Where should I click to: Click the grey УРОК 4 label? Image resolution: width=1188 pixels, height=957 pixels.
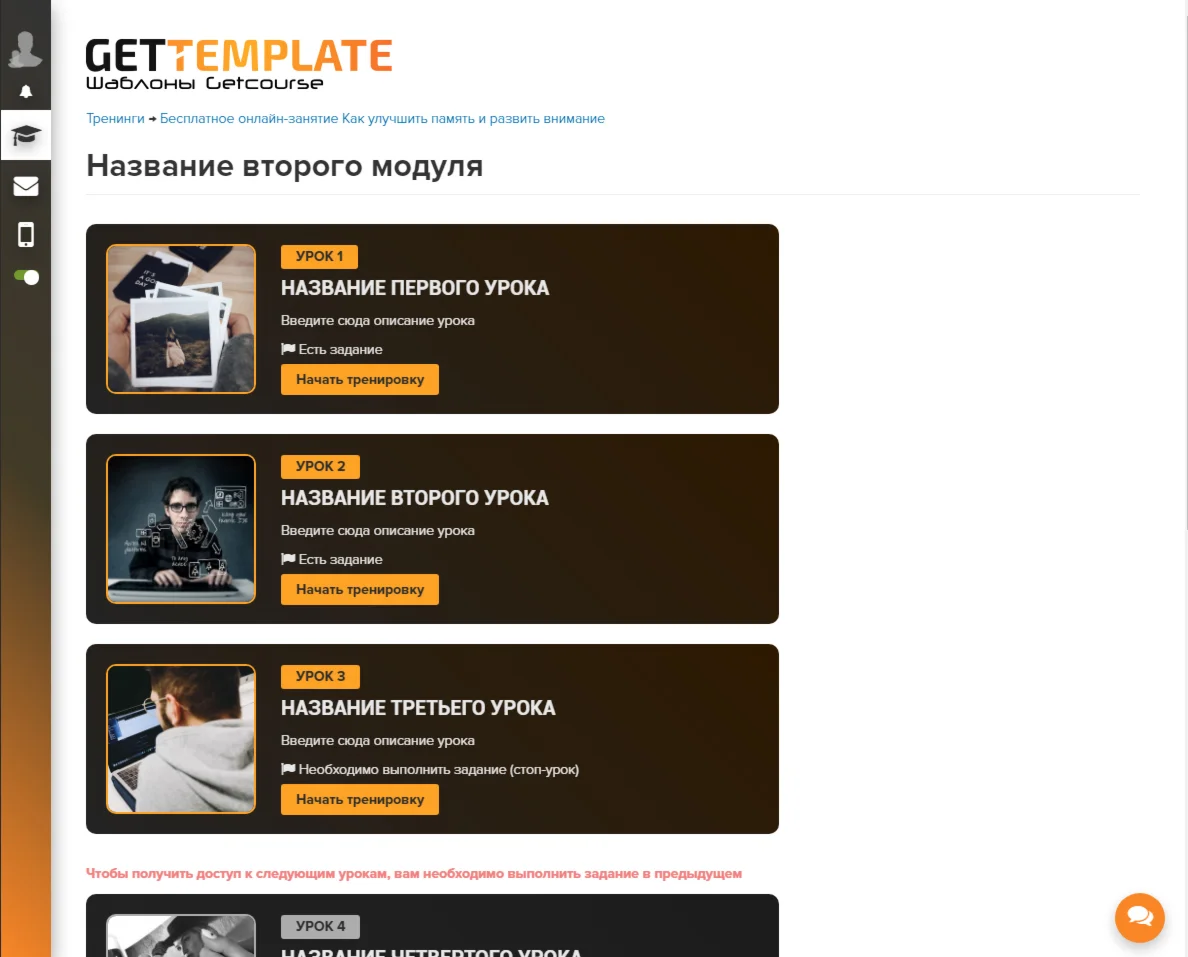(x=320, y=927)
